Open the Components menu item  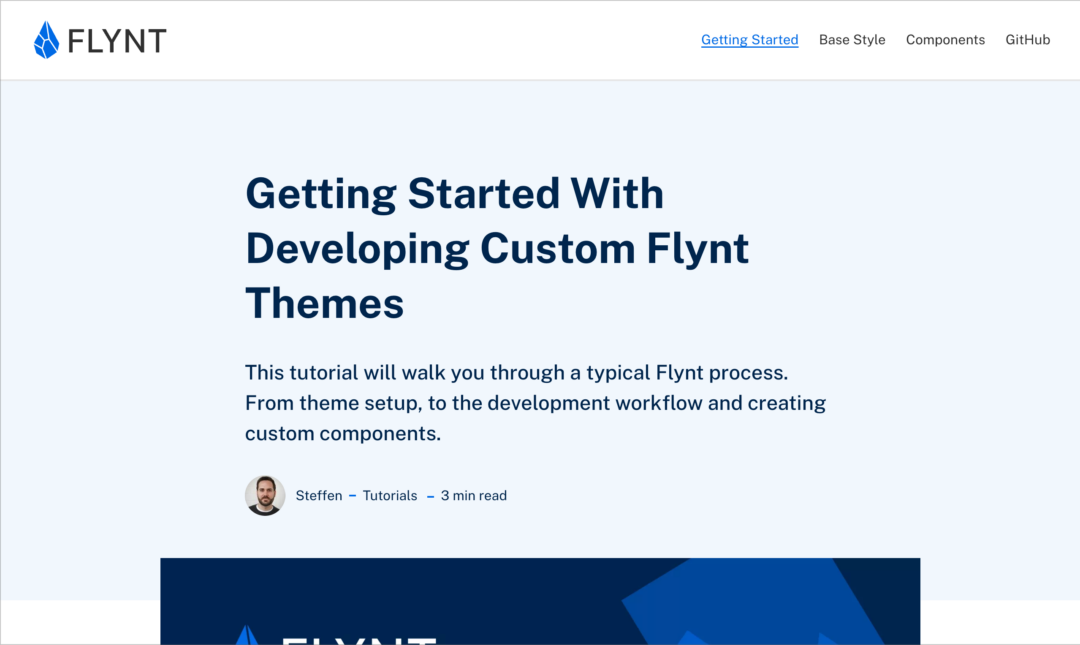(x=945, y=40)
